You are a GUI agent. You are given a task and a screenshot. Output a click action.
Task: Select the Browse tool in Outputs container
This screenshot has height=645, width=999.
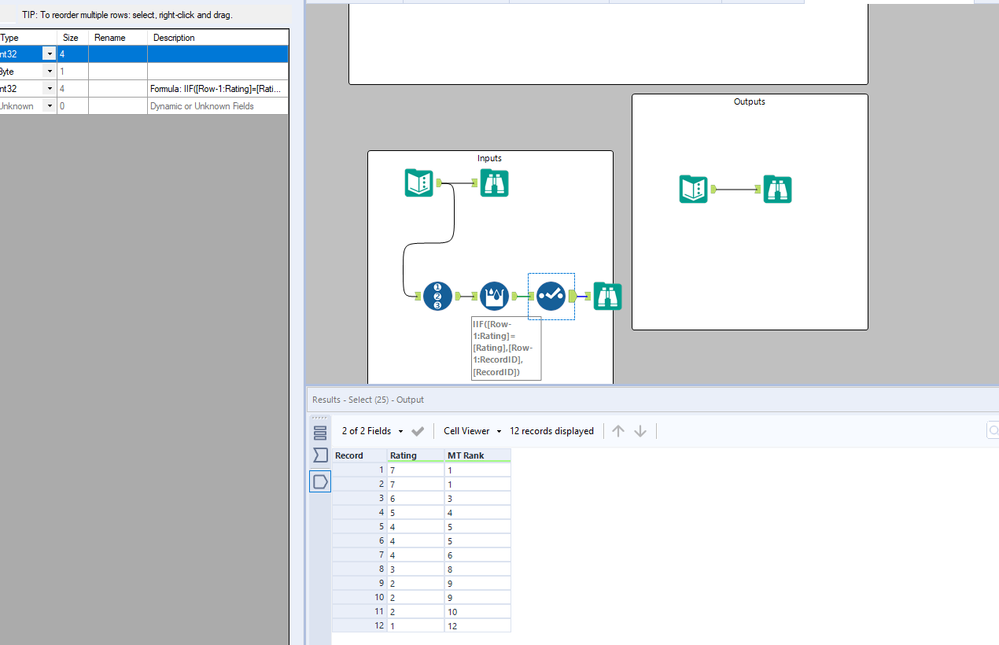pos(777,189)
